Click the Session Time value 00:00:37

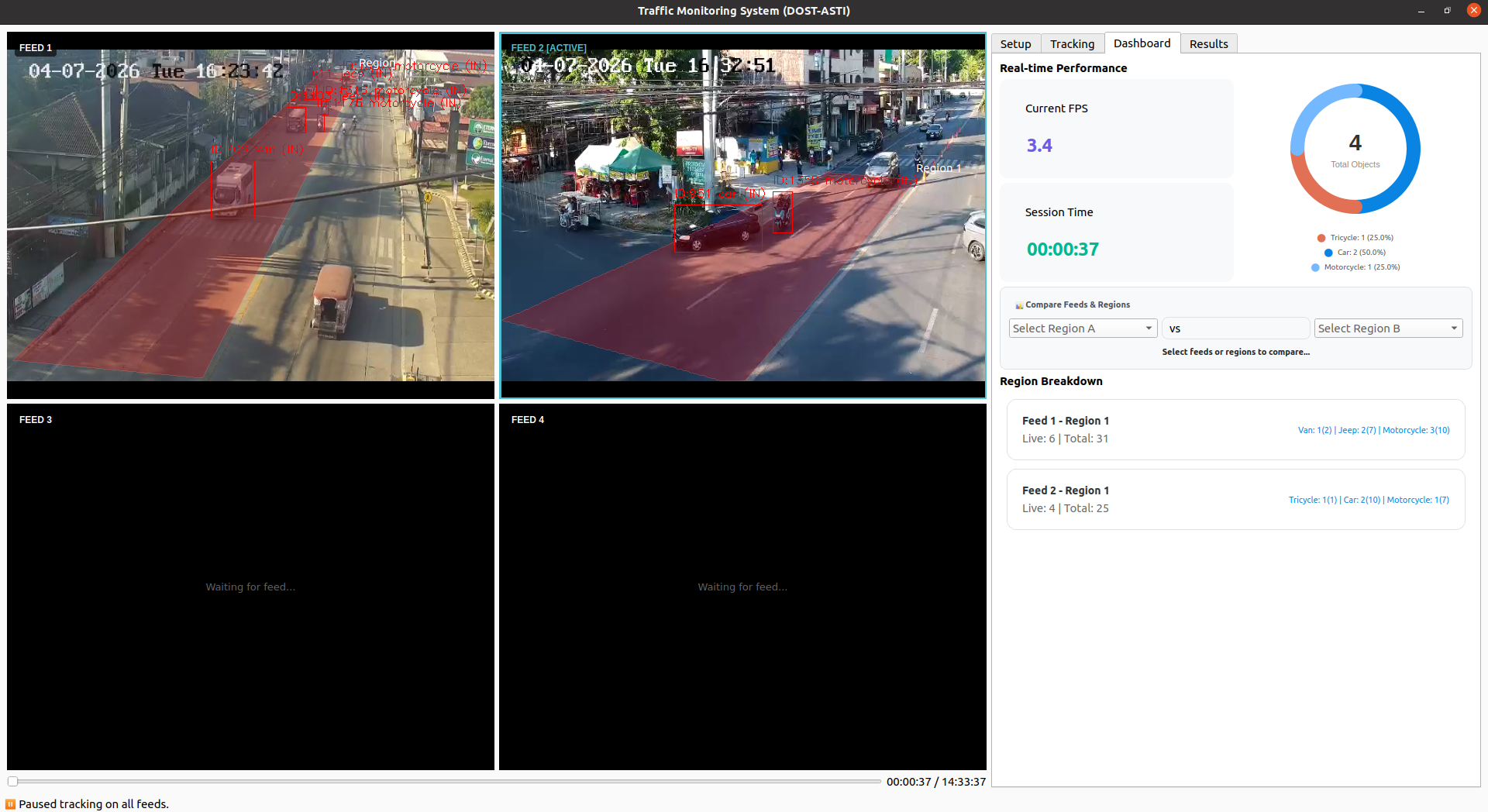coord(1063,249)
